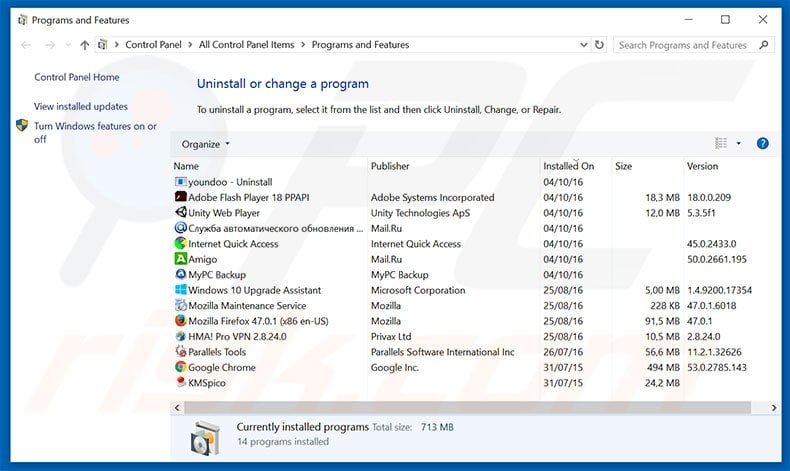The image size is (790, 471).
Task: Click the Windows 10 Upgrade Assistant icon
Action: coord(180,290)
